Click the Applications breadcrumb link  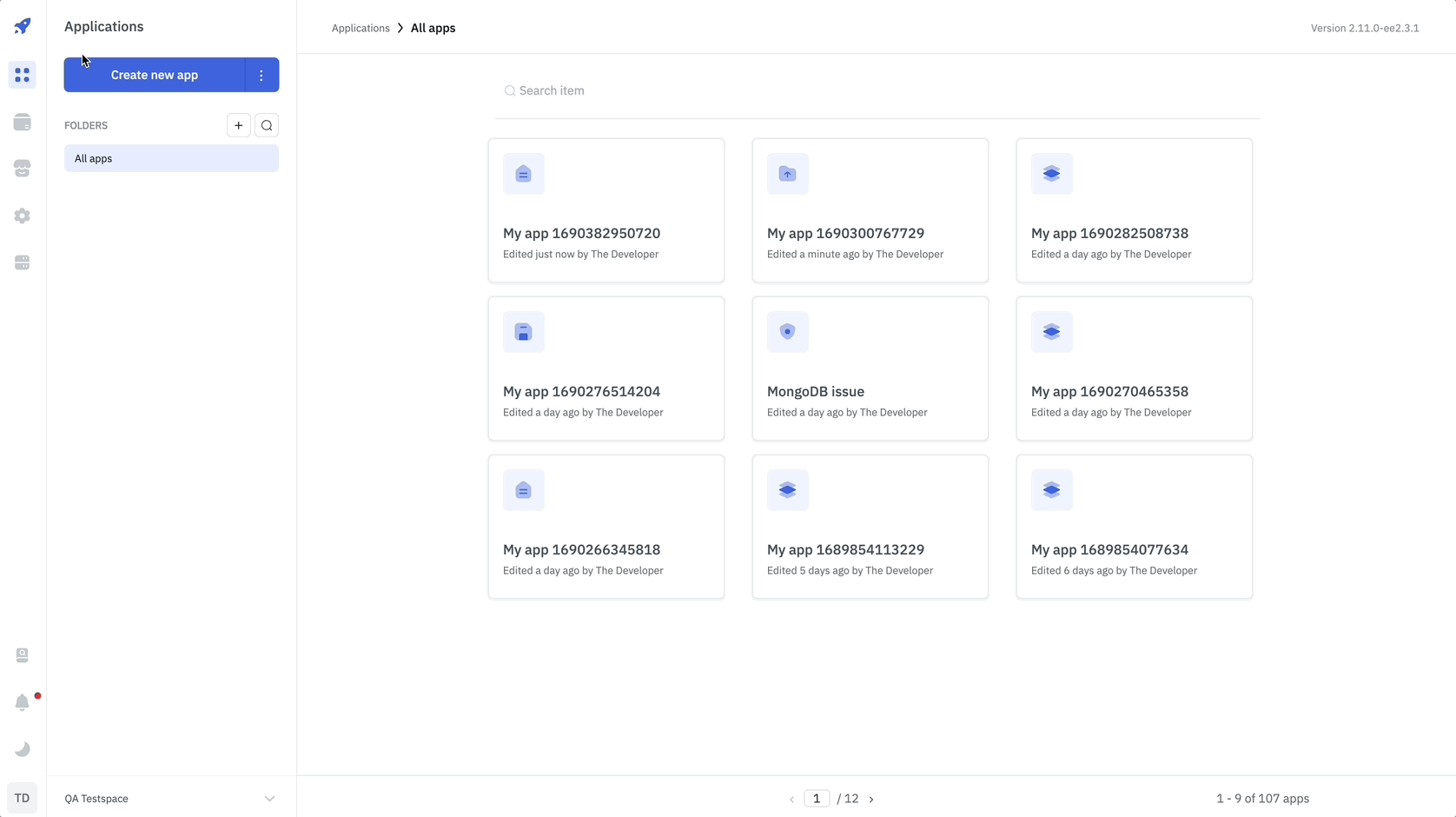tap(361, 28)
